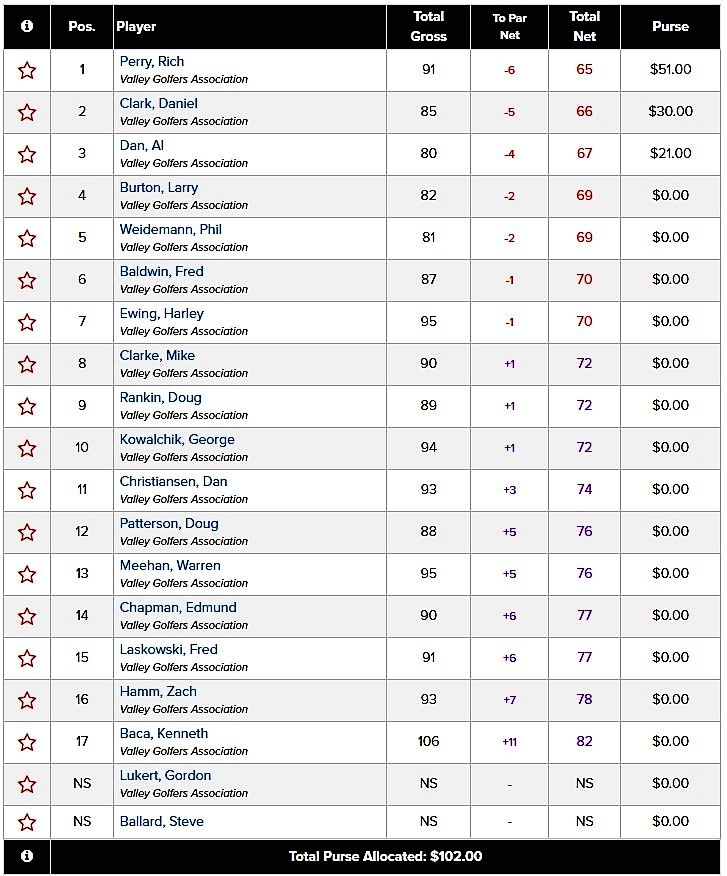This screenshot has width=727, height=876.
Task: Click the info icon beside Total Purse Allocated
Action: pyautogui.click(x=27, y=856)
